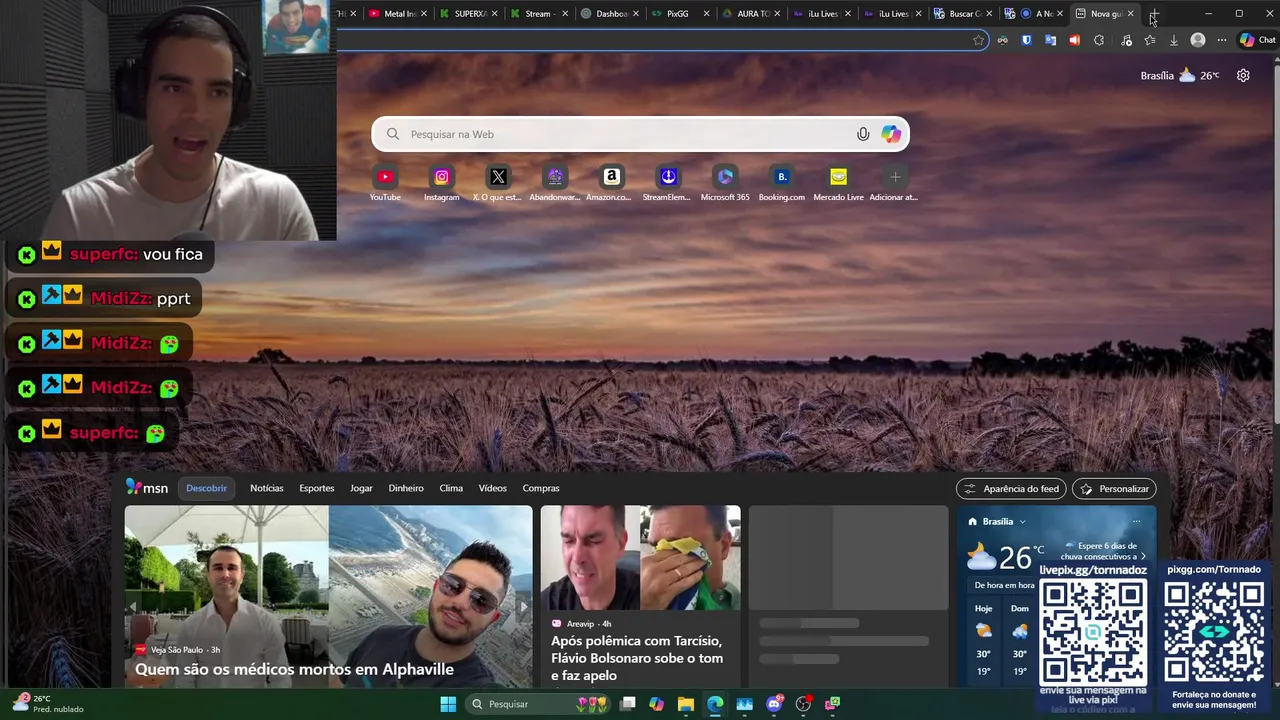Open the Mercado Livre quick link

point(838,183)
